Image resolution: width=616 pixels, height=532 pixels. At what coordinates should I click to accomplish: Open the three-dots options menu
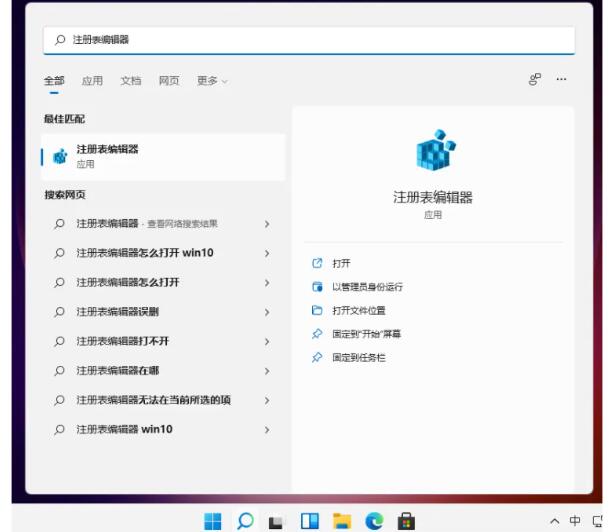click(x=561, y=79)
